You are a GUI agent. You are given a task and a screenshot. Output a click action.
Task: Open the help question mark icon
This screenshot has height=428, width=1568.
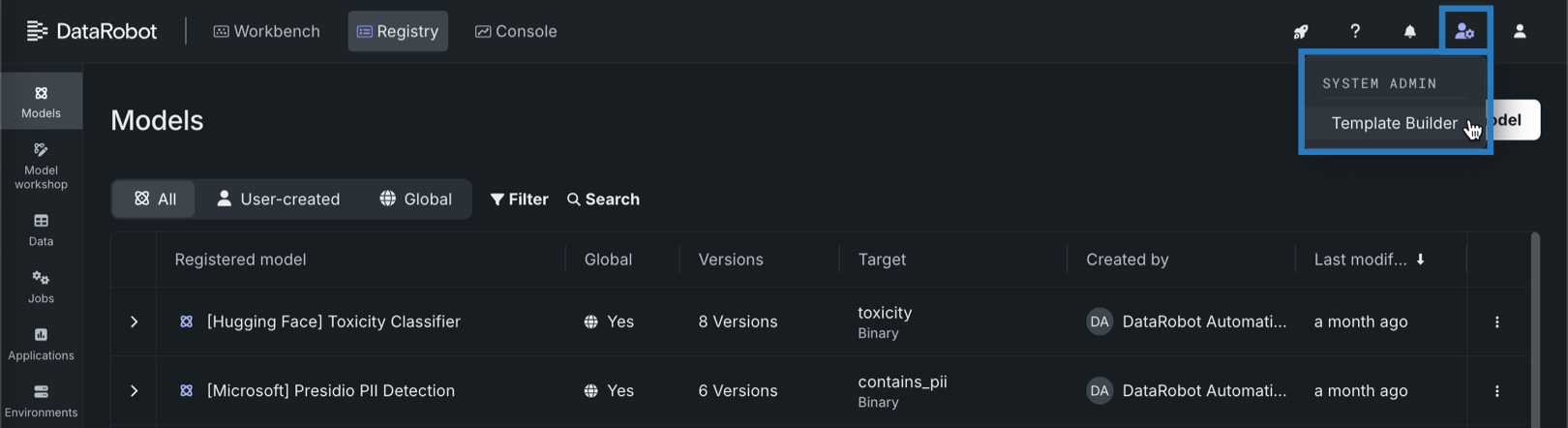pyautogui.click(x=1355, y=32)
